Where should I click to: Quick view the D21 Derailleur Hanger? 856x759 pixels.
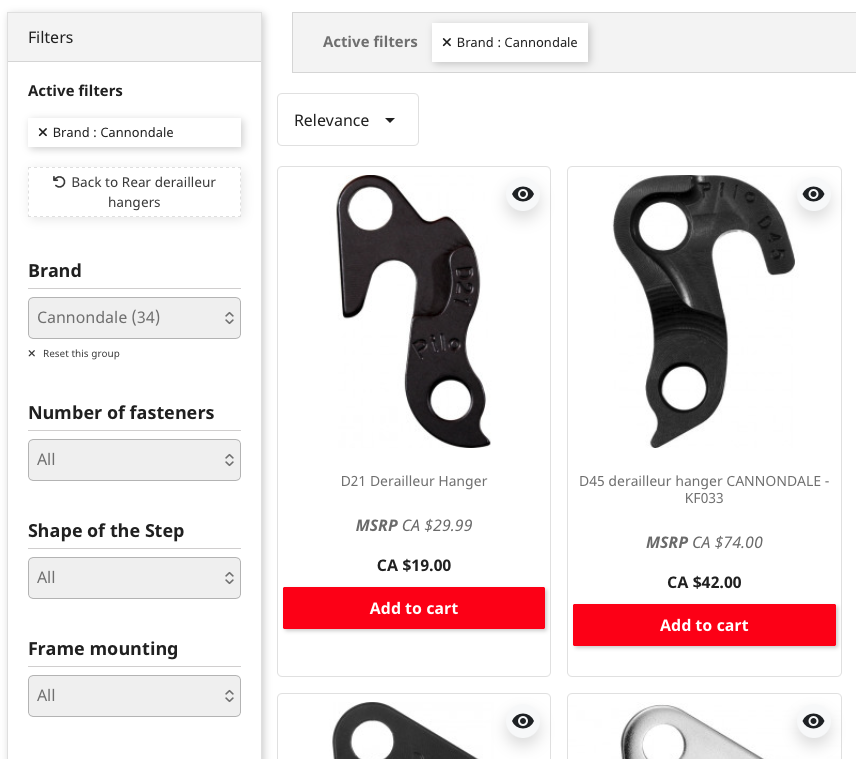(x=523, y=194)
